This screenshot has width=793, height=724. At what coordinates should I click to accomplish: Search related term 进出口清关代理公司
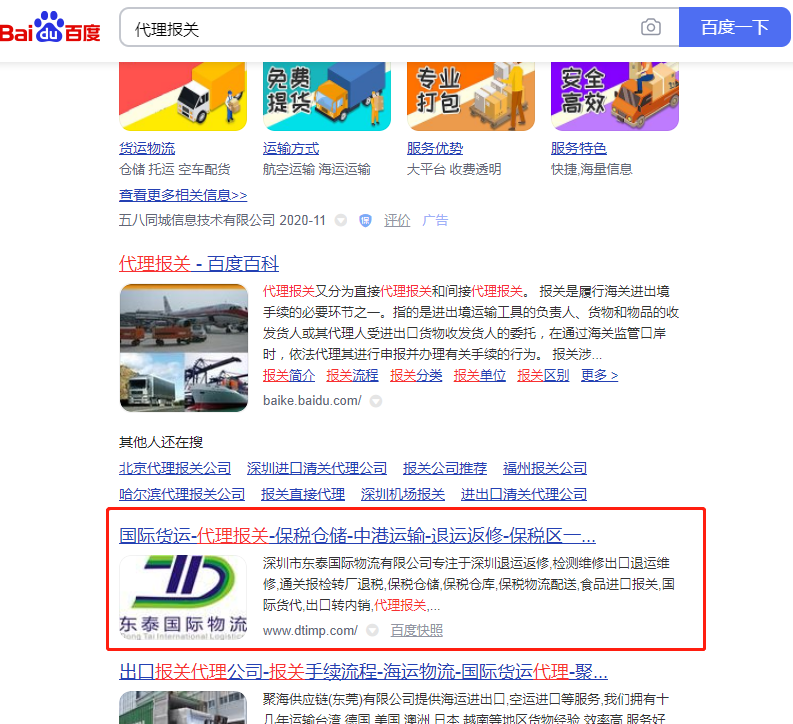pyautogui.click(x=524, y=494)
